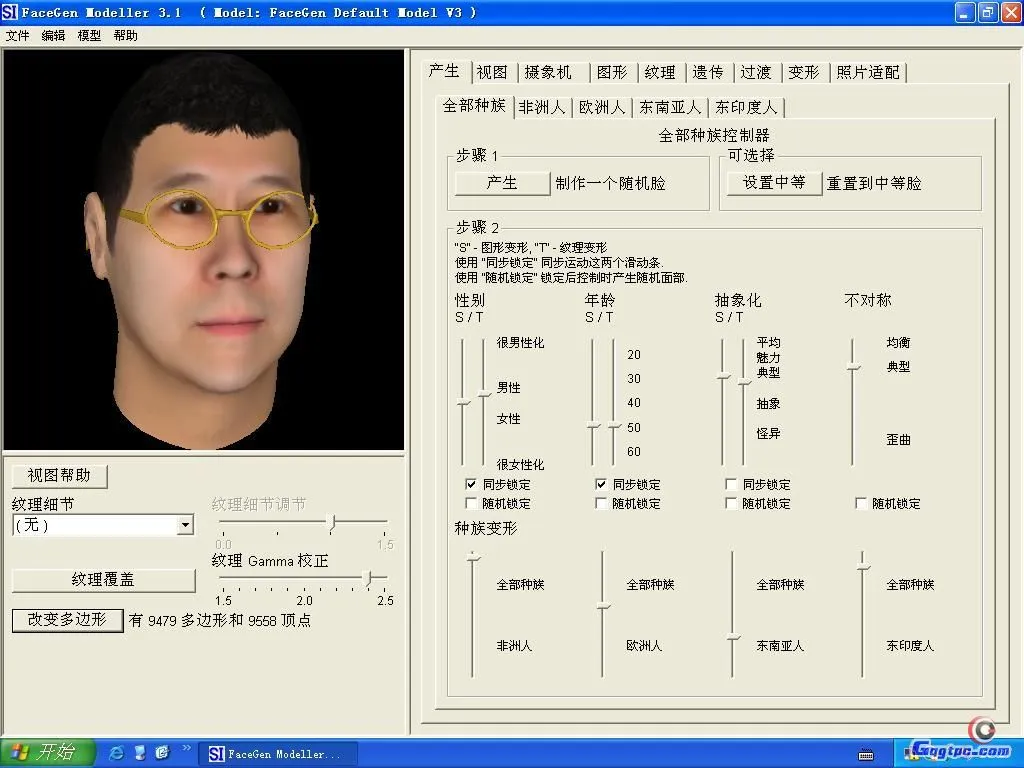Open the 开始 Start menu
Viewport: 1024px width, 768px height.
click(48, 753)
